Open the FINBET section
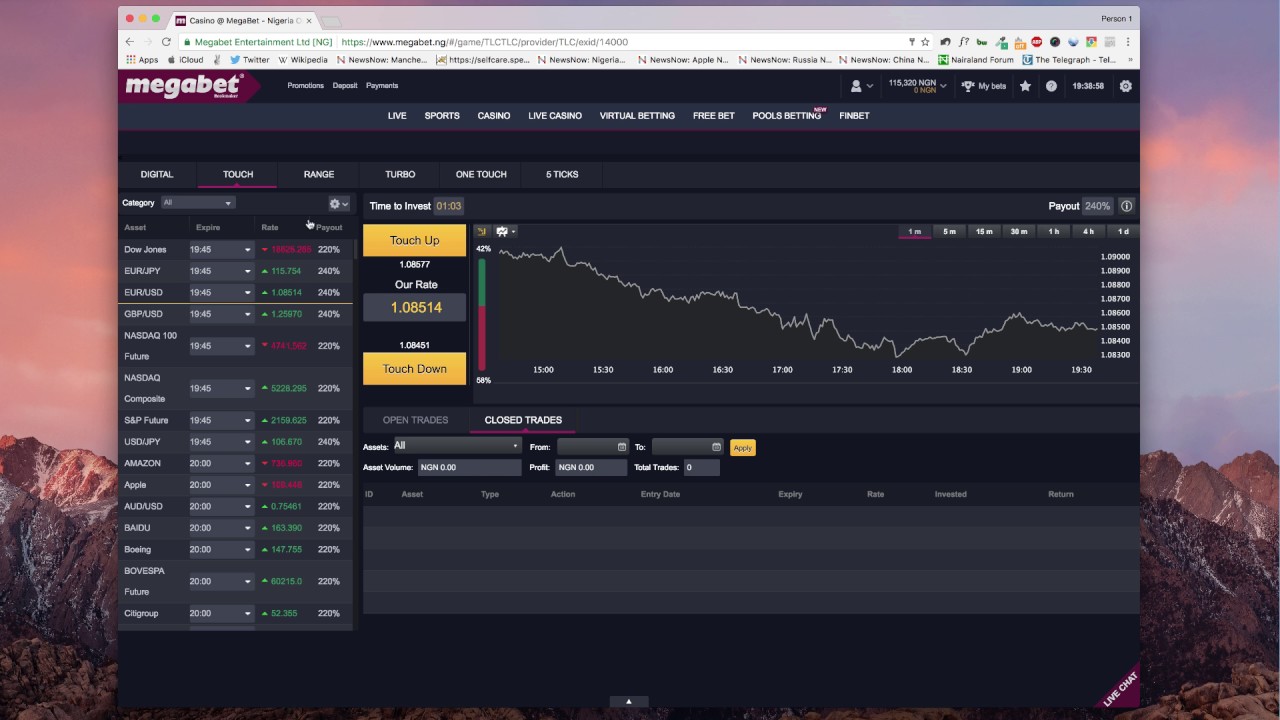This screenshot has height=720, width=1280. click(x=854, y=116)
